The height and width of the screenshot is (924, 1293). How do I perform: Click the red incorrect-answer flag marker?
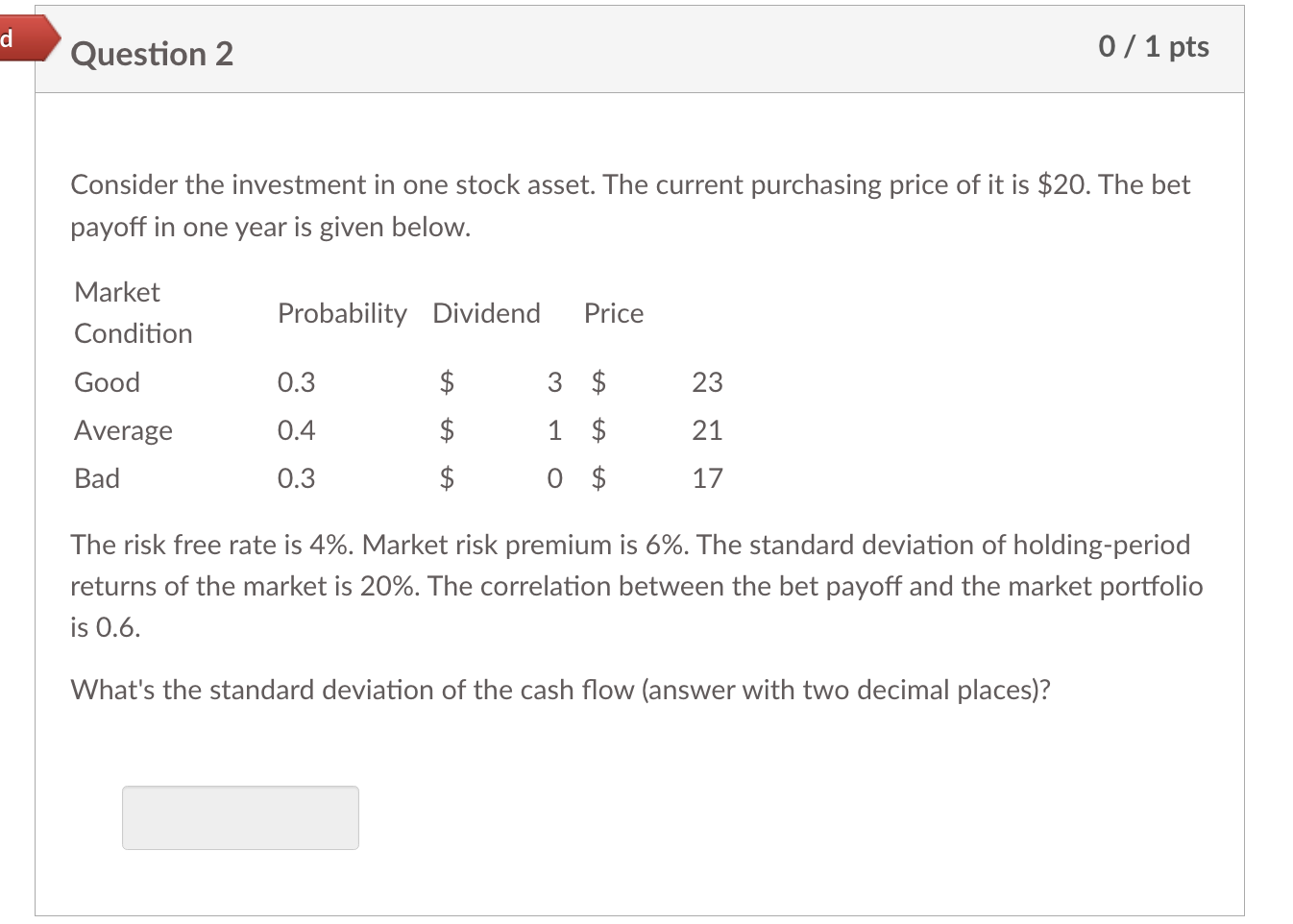point(23,39)
